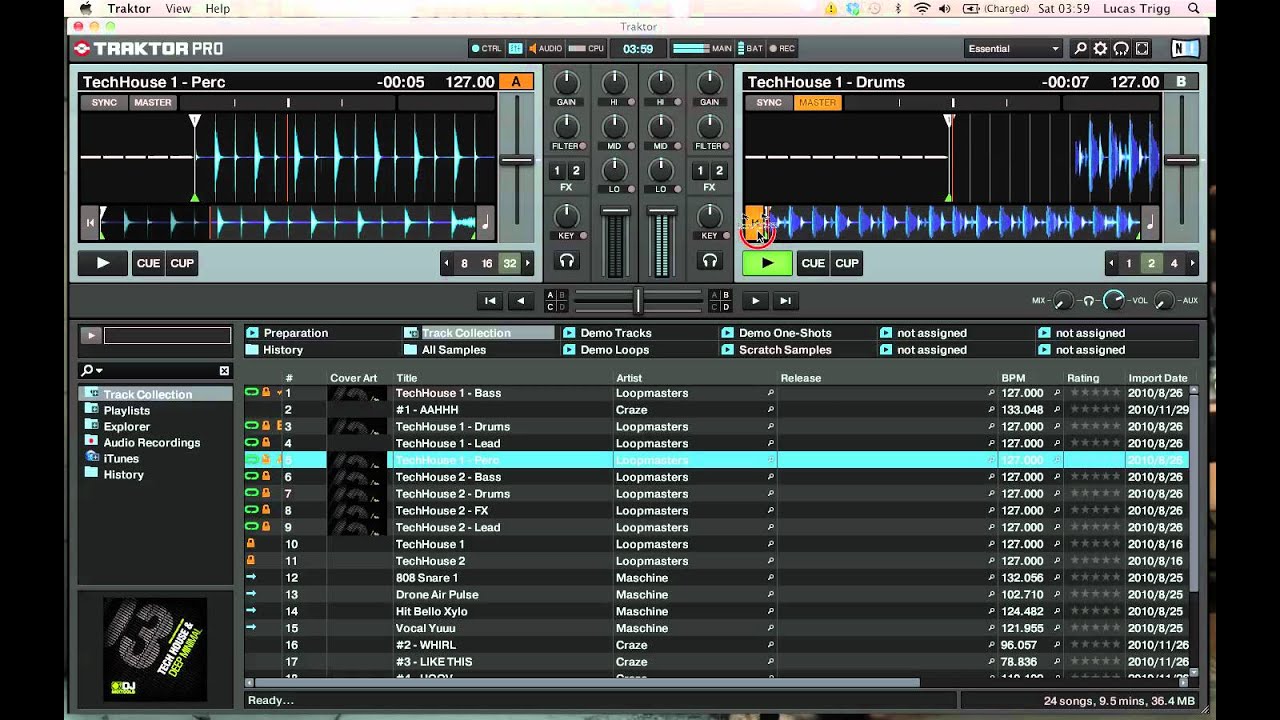Image resolution: width=1280 pixels, height=720 pixels.
Task: Set Deck B loop size to 4
Action: 1174,263
